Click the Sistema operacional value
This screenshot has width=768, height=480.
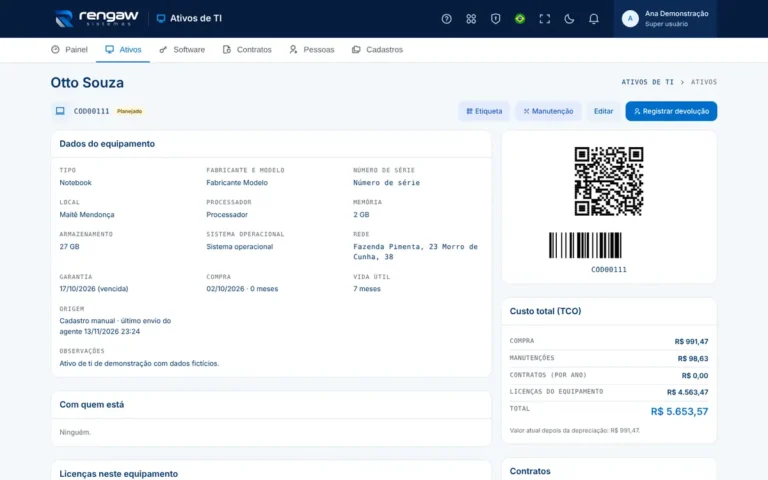tap(240, 247)
